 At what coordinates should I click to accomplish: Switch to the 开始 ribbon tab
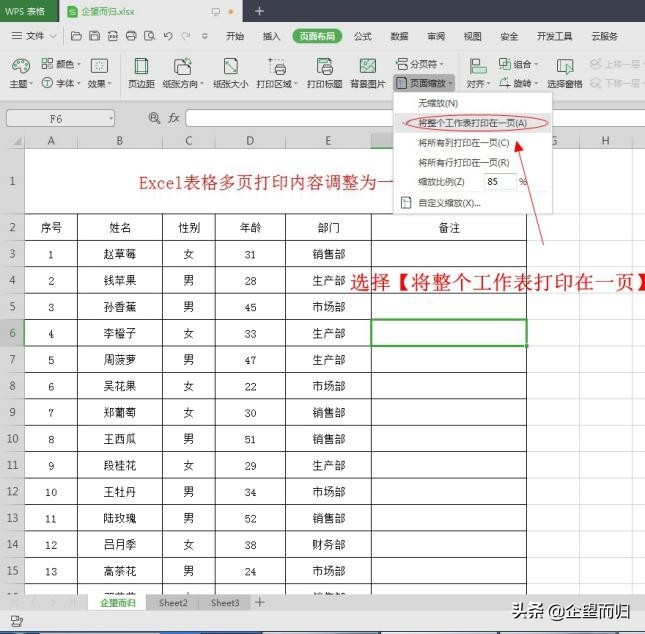click(235, 36)
